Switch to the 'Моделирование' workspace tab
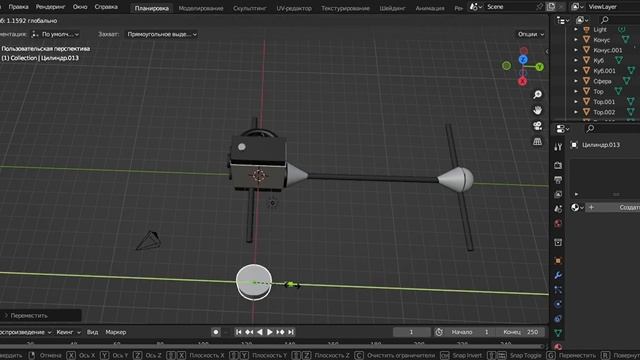Image resolution: width=640 pixels, height=360 pixels. [x=201, y=8]
